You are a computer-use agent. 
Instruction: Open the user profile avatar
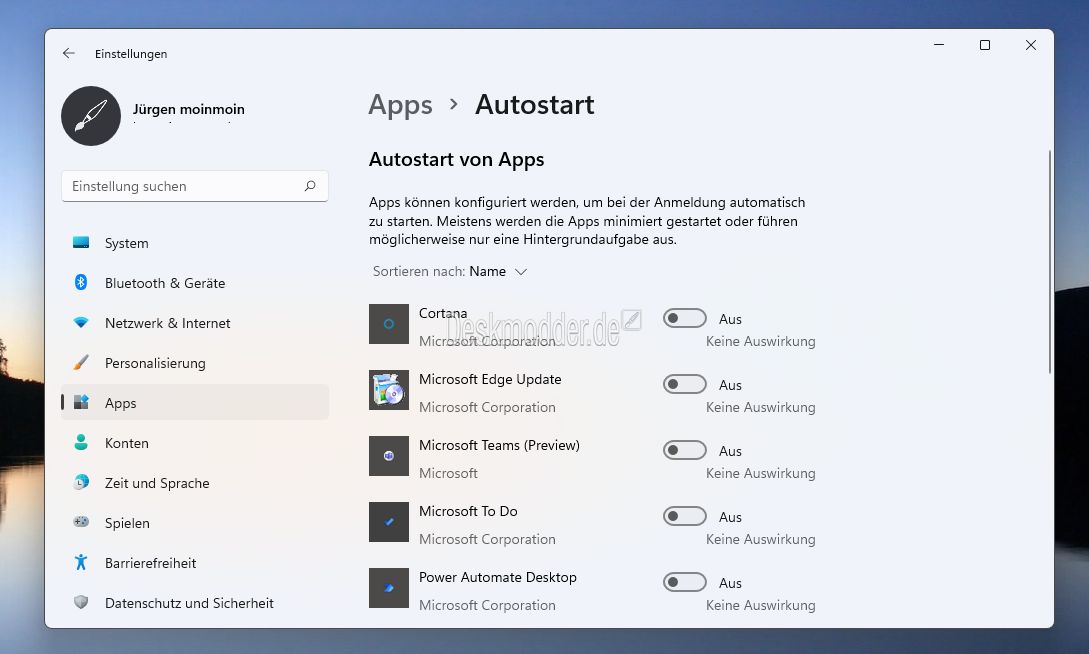pyautogui.click(x=91, y=116)
